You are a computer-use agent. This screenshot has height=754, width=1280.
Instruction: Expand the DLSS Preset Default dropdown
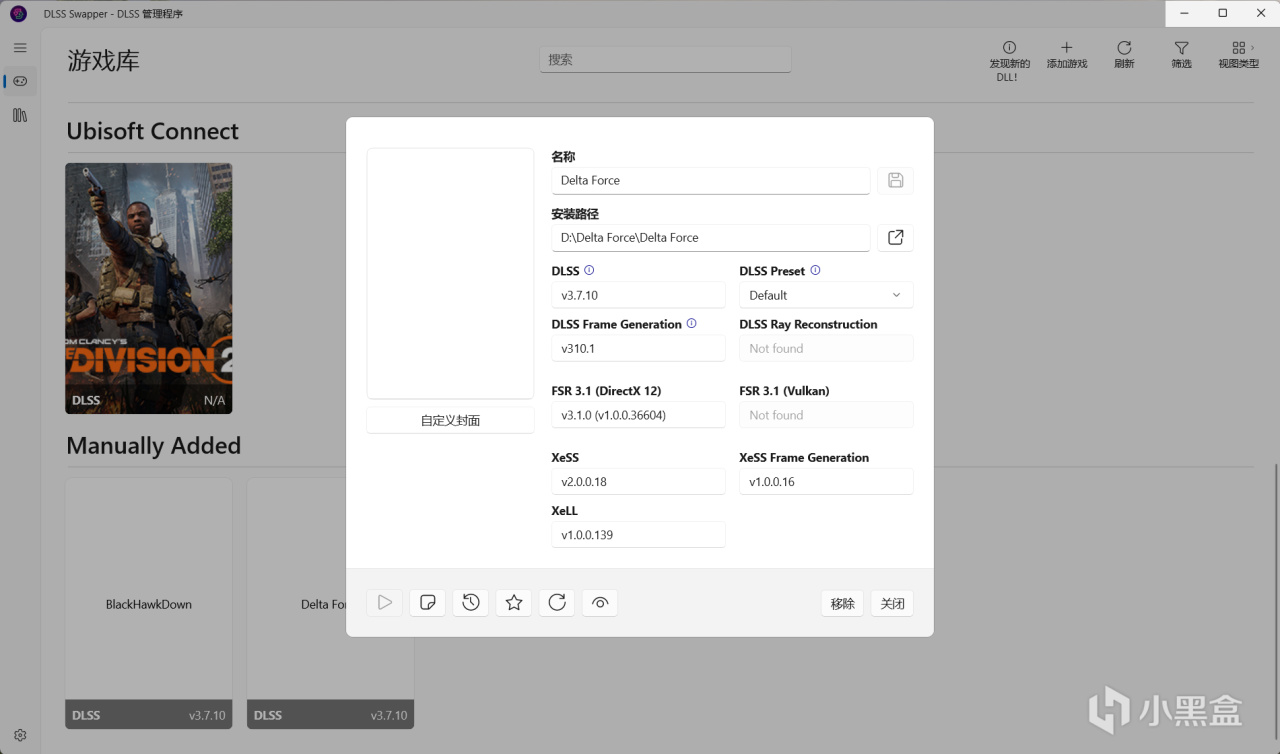(826, 295)
